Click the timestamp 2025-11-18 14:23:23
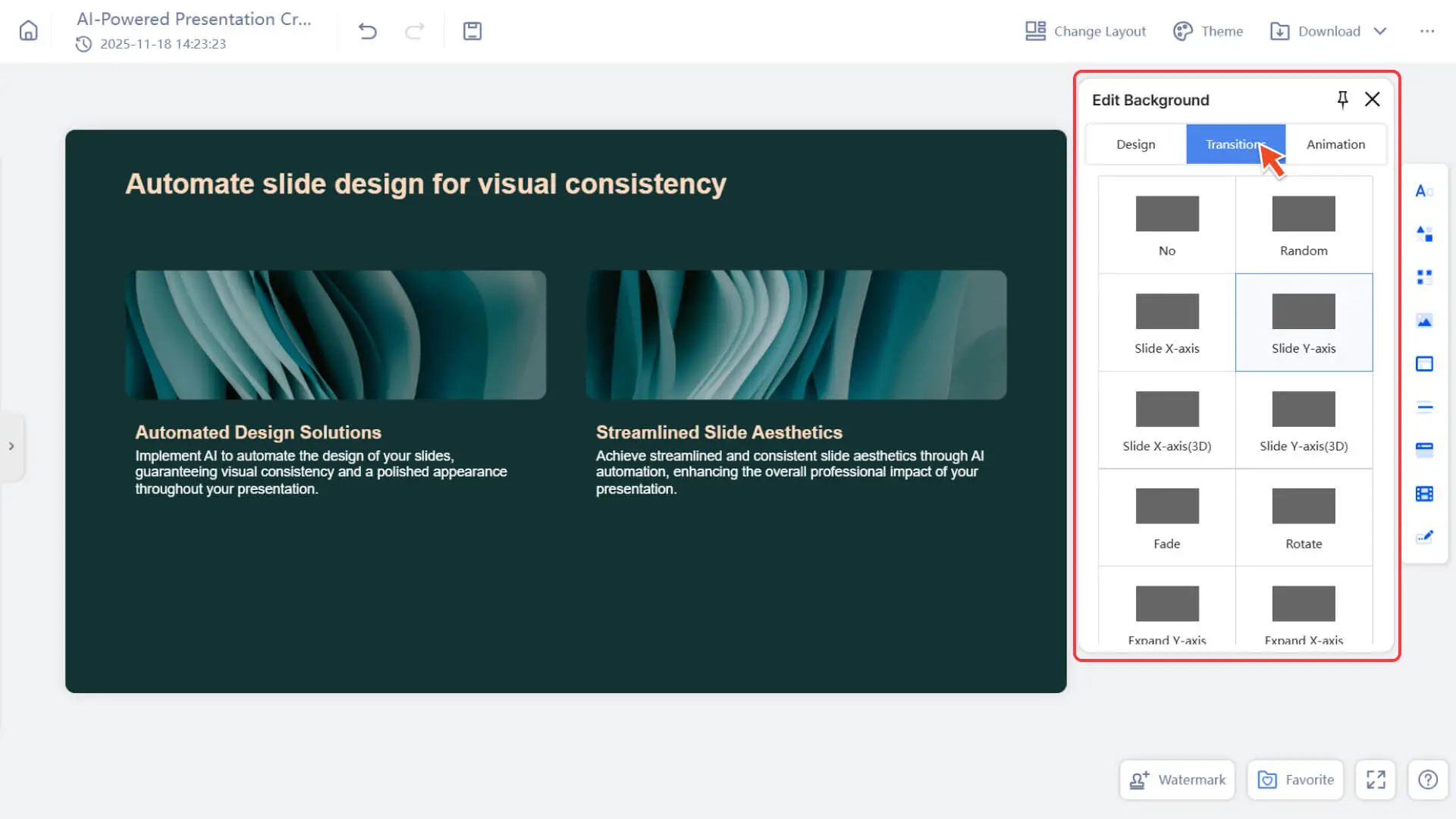This screenshot has width=1456, height=819. click(x=163, y=44)
